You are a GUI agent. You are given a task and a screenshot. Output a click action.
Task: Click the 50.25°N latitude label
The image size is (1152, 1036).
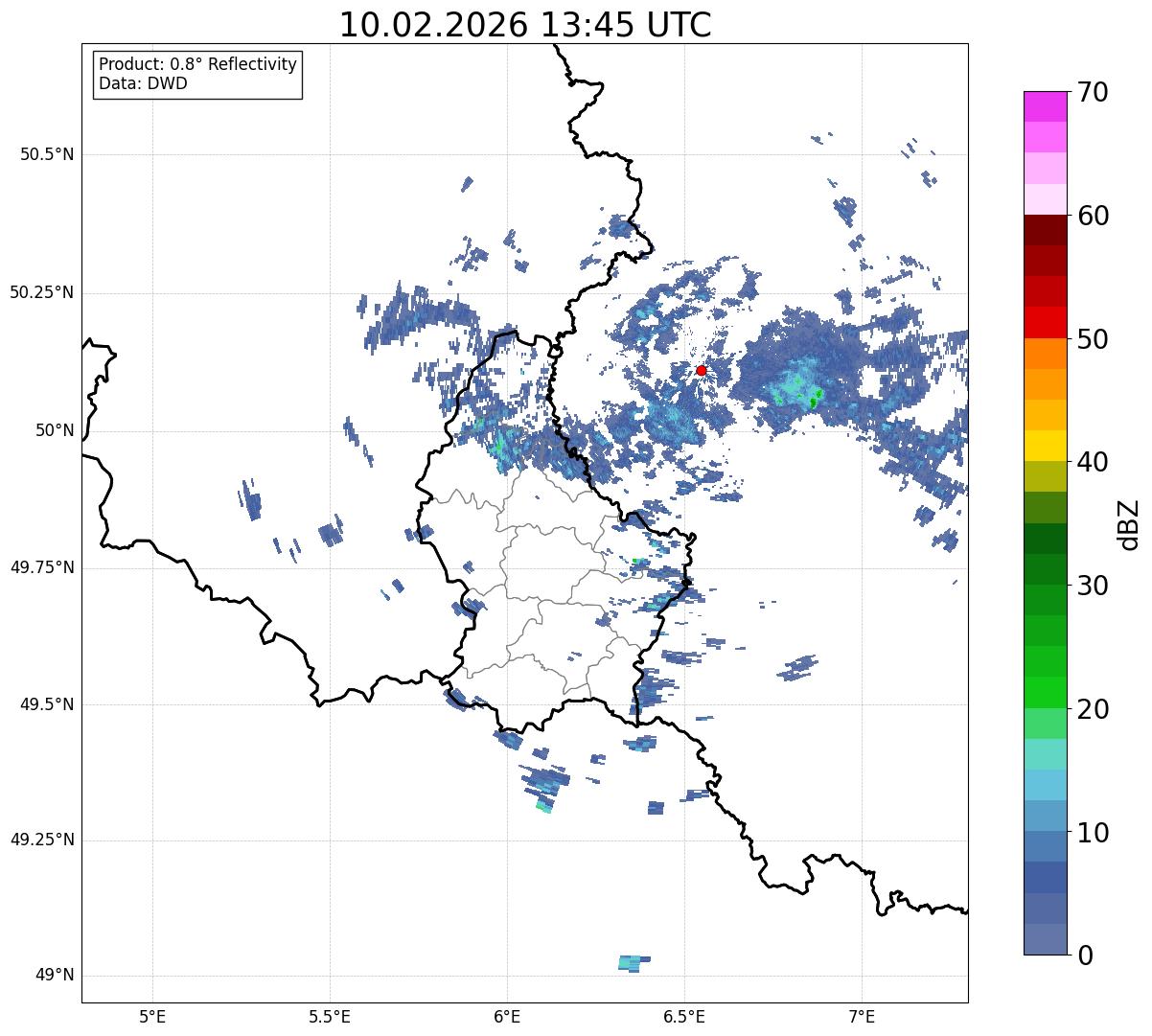click(x=42, y=292)
